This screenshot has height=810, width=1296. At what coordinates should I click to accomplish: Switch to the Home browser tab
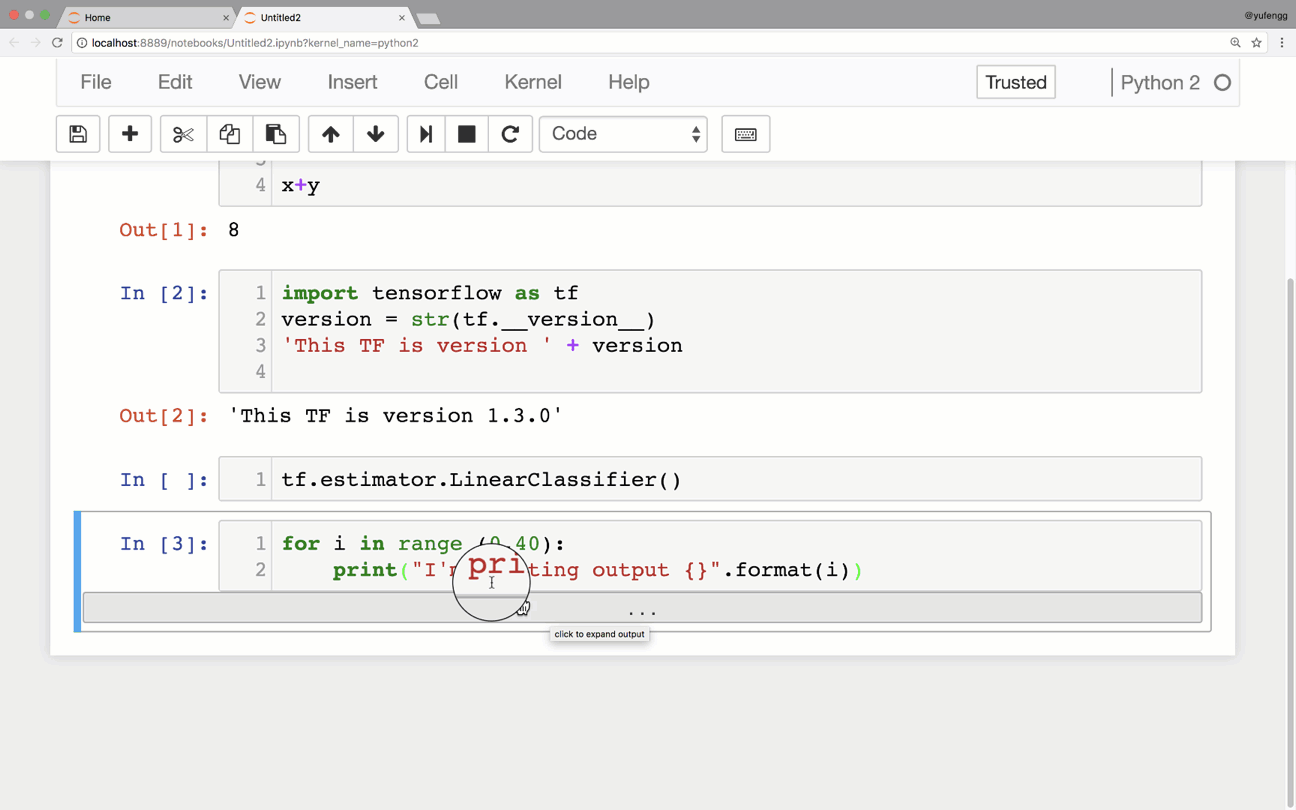click(98, 18)
